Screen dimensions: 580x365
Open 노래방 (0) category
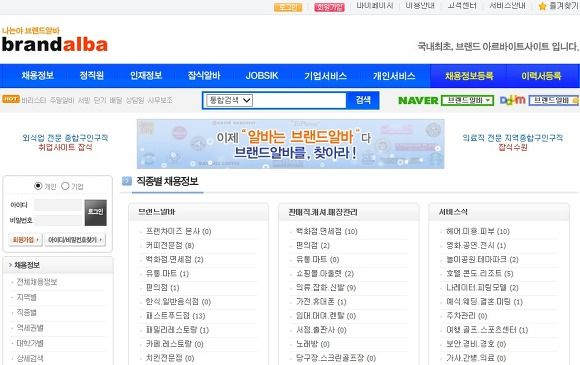(x=313, y=344)
